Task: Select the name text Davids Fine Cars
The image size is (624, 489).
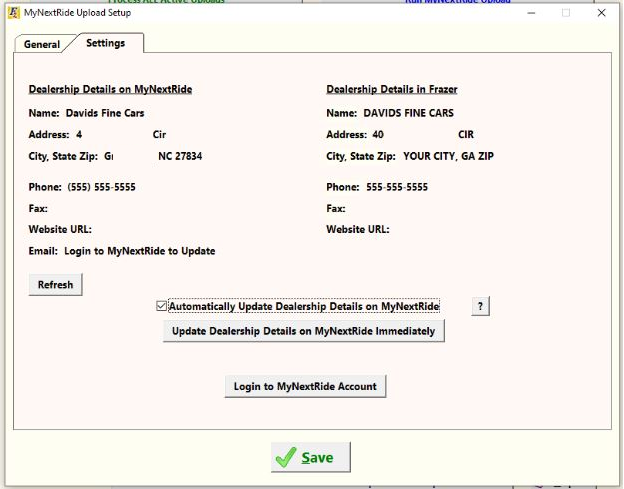Action: coord(105,113)
